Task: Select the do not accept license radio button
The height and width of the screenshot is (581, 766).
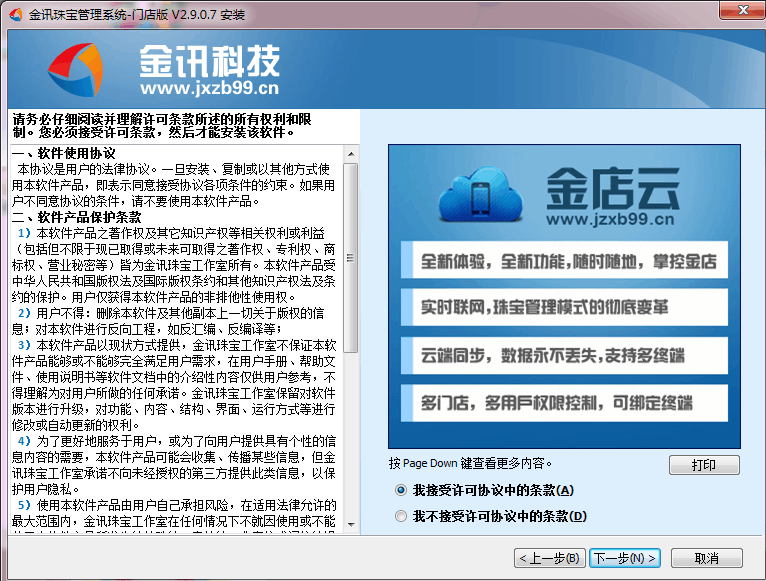Action: pos(401,516)
